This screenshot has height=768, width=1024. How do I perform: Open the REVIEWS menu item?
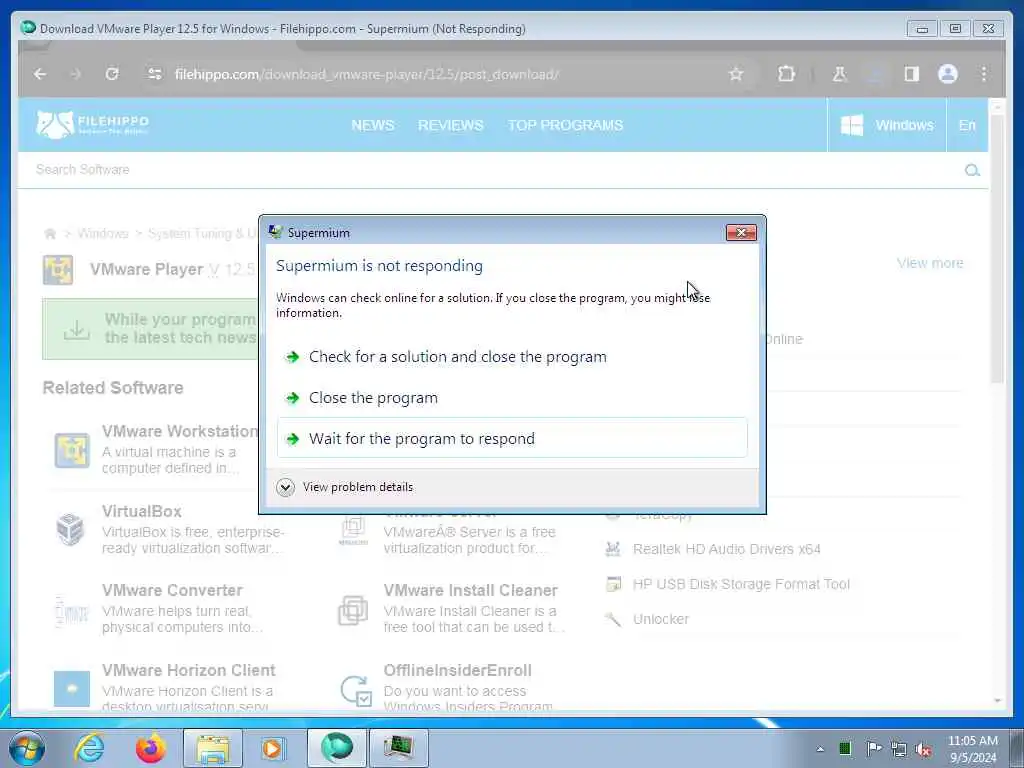tap(451, 125)
